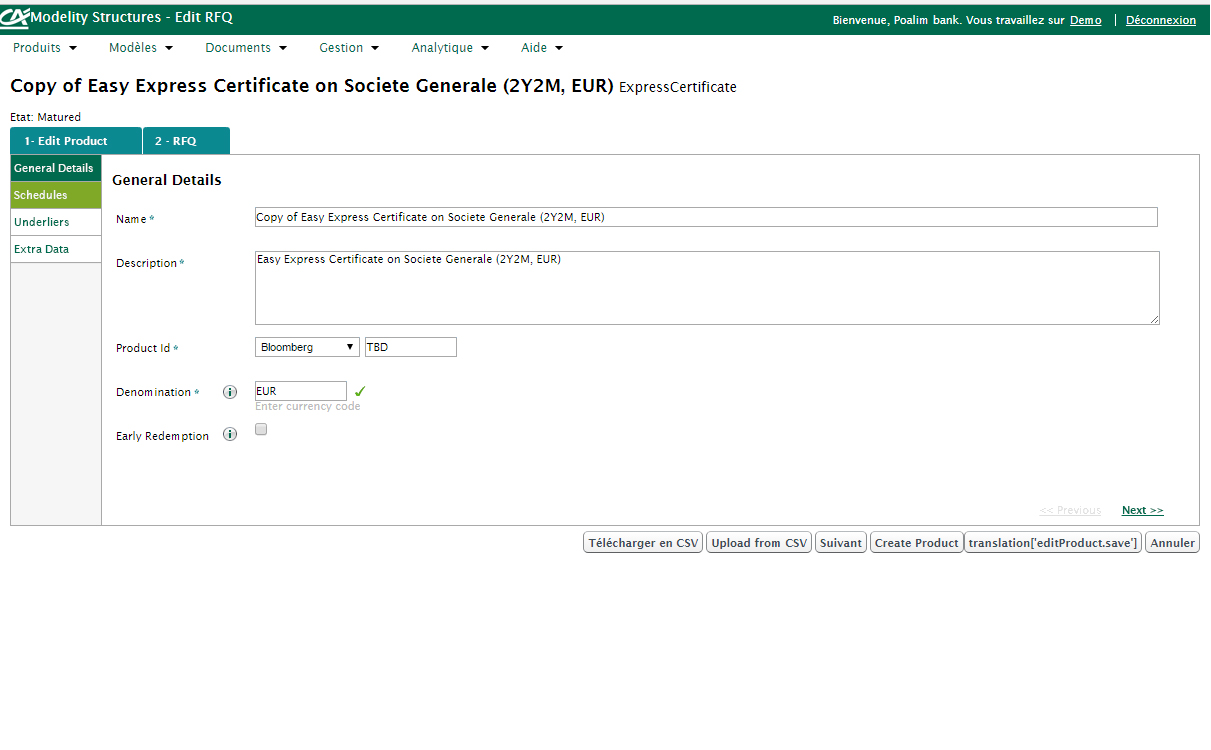Select General Details in the sidebar
This screenshot has width=1211, height=750.
(56, 168)
